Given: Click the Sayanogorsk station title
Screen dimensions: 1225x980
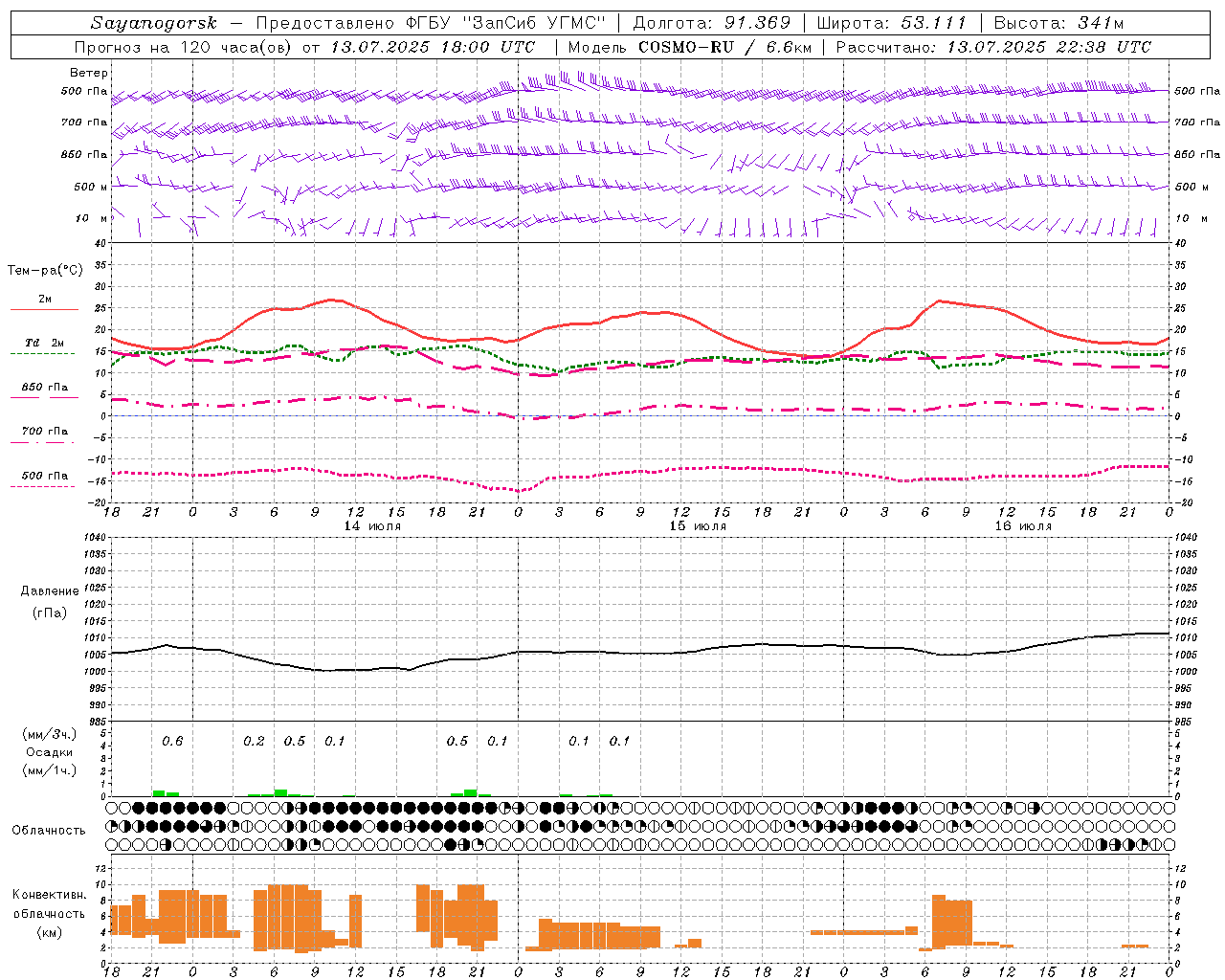Looking at the screenshot, I should [x=154, y=23].
